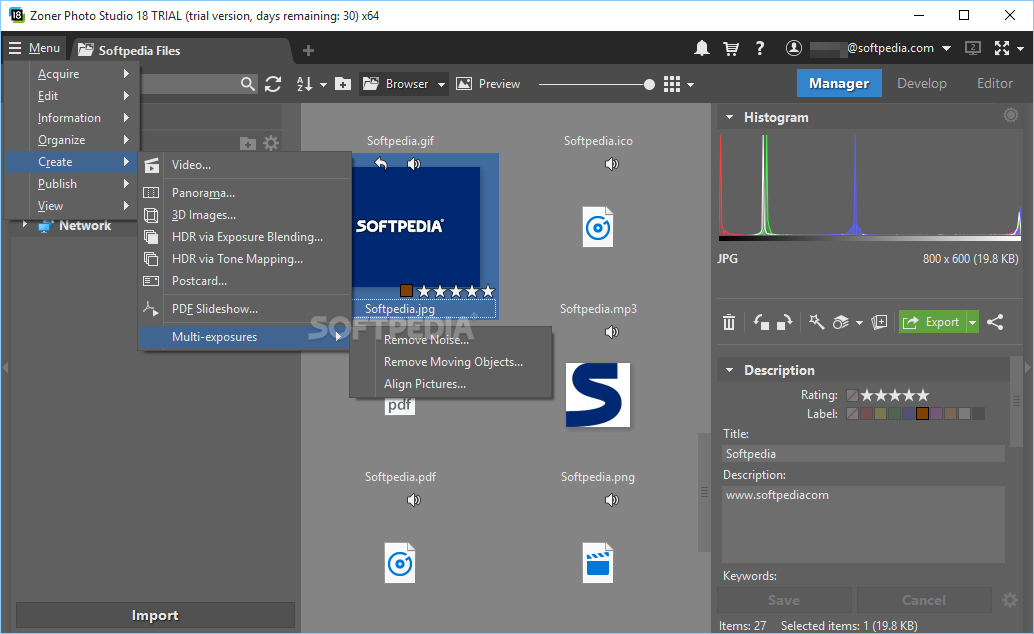The image size is (1034, 634).
Task: Click the Cancel button in Description
Action: (924, 600)
